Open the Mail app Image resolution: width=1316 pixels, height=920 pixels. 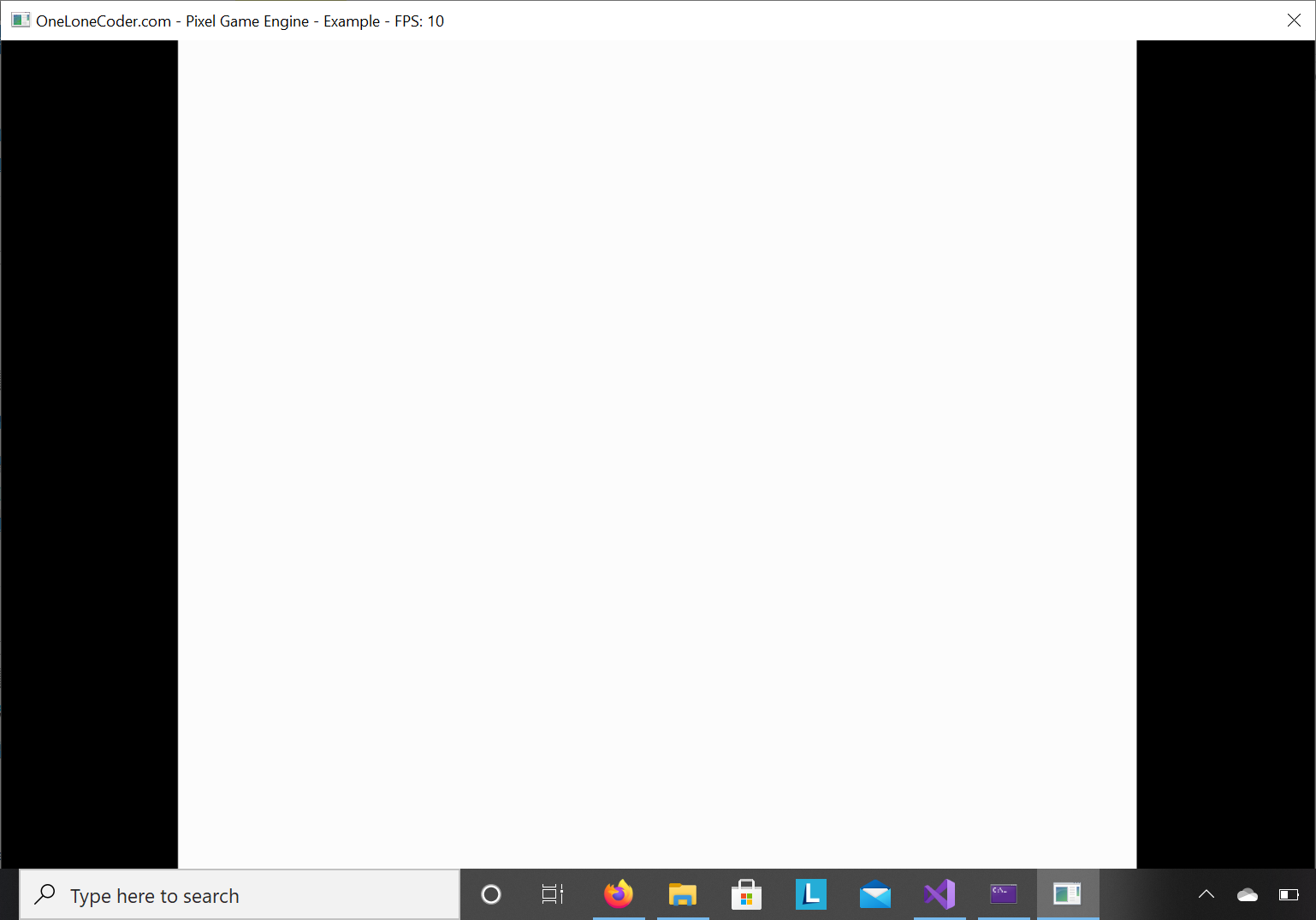(x=875, y=894)
